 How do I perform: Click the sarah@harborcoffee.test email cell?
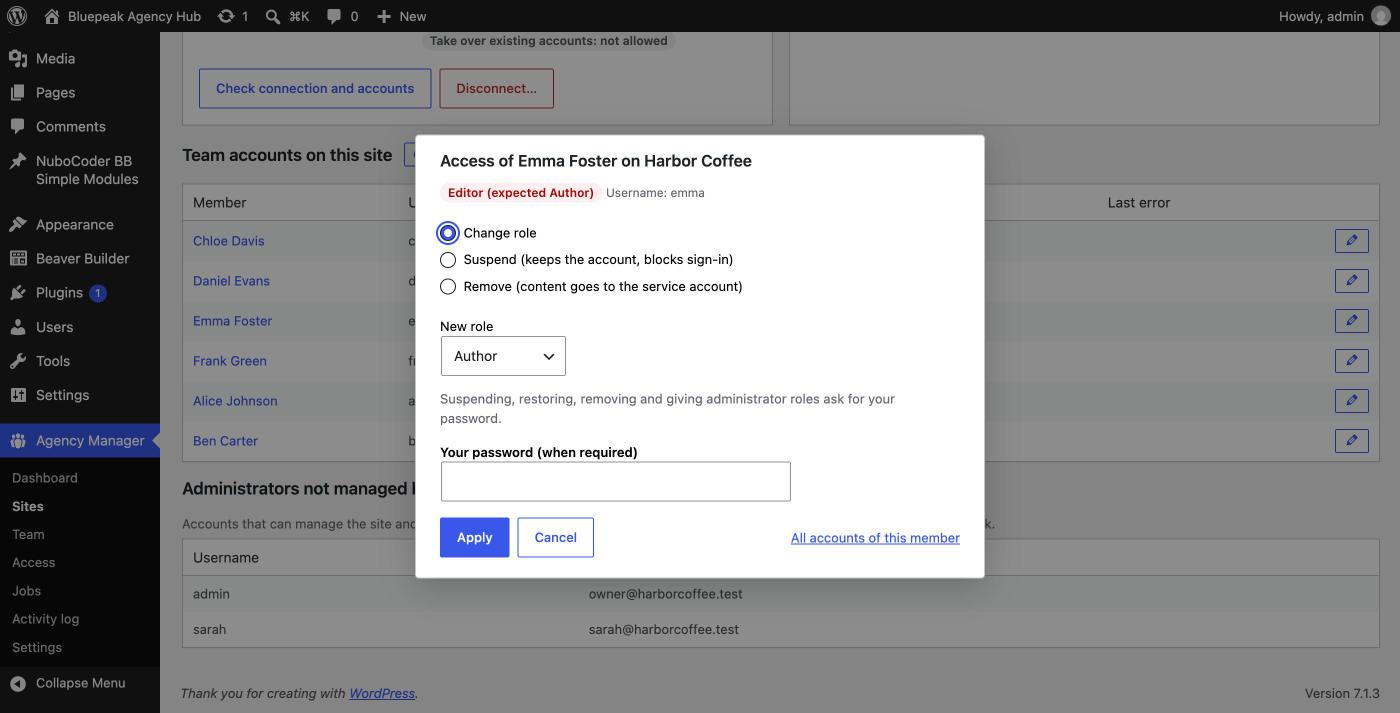664,630
